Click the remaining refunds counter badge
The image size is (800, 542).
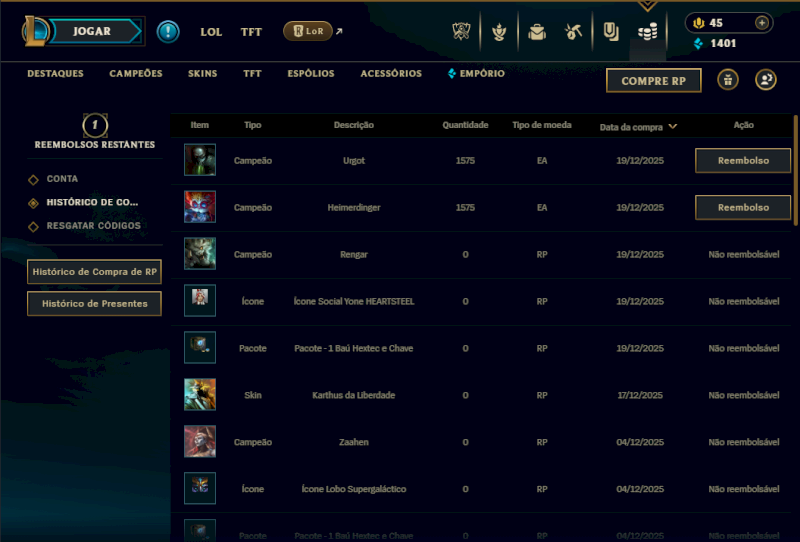point(95,126)
